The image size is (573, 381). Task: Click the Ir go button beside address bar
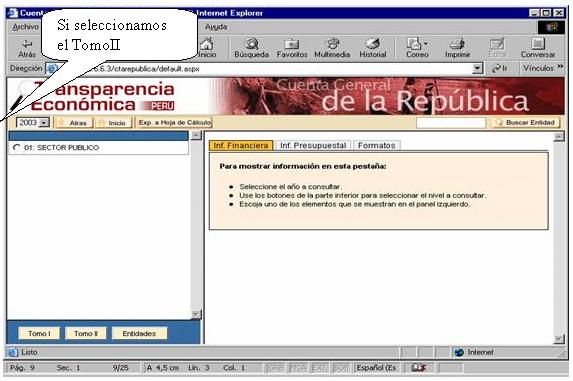[x=500, y=68]
